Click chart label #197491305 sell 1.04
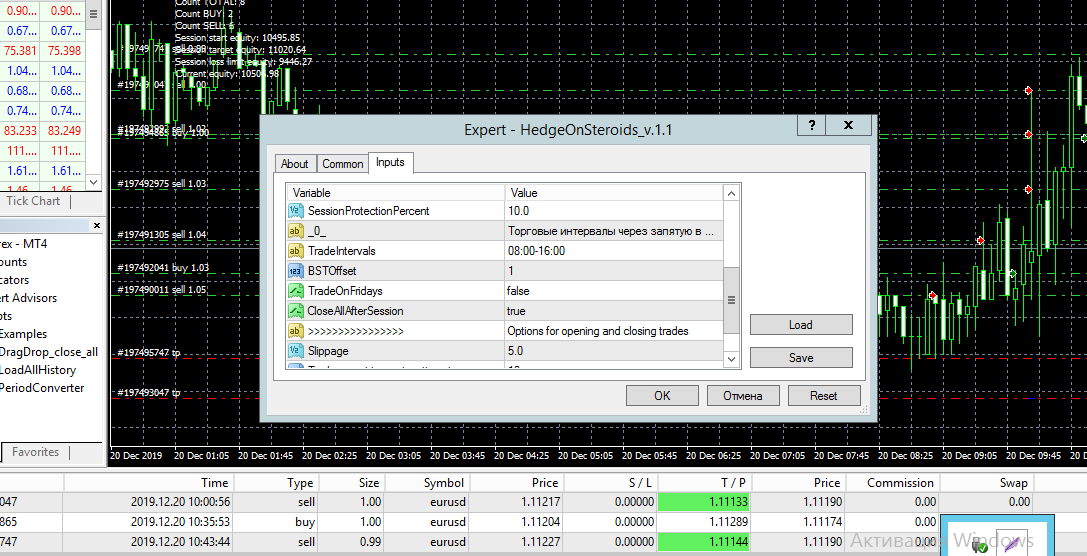 point(162,234)
